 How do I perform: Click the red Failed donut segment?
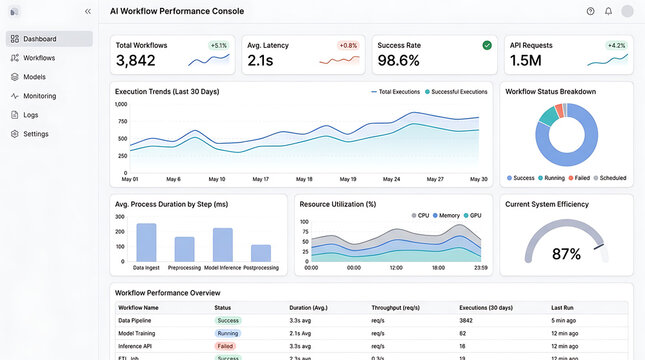pos(559,110)
